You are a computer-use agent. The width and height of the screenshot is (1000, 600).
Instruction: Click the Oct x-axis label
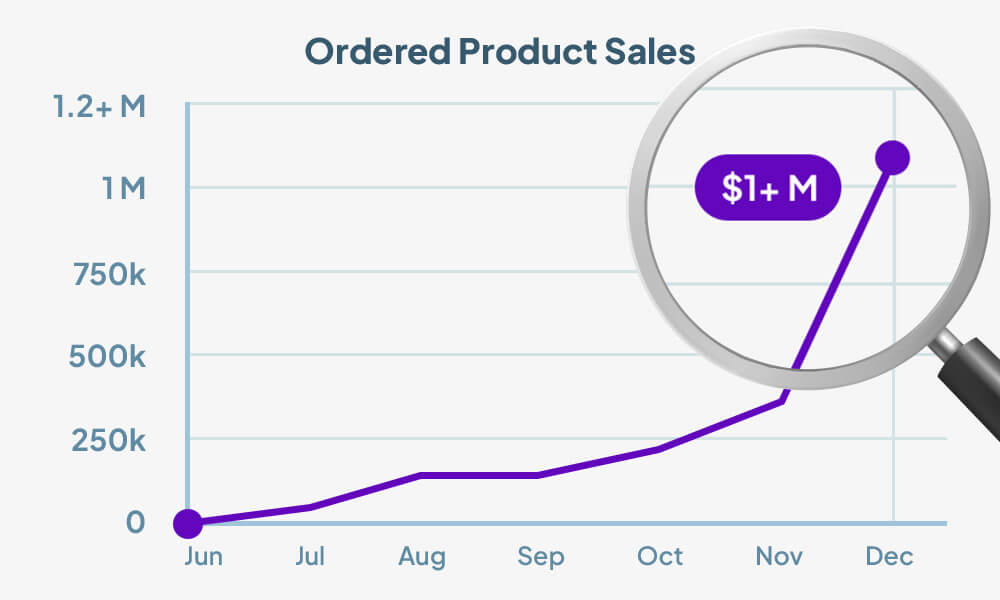(660, 557)
